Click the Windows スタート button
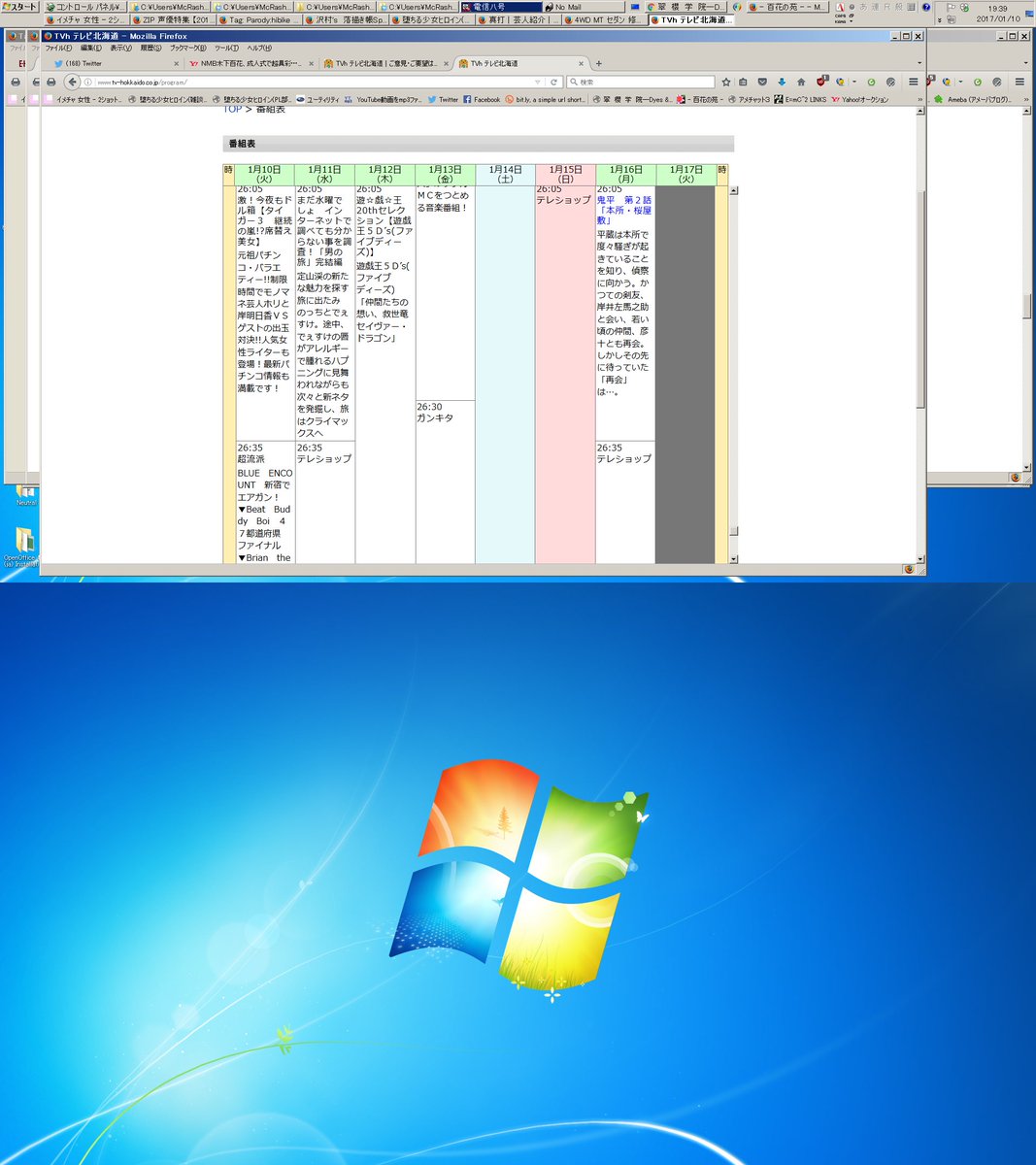 pos(19,7)
